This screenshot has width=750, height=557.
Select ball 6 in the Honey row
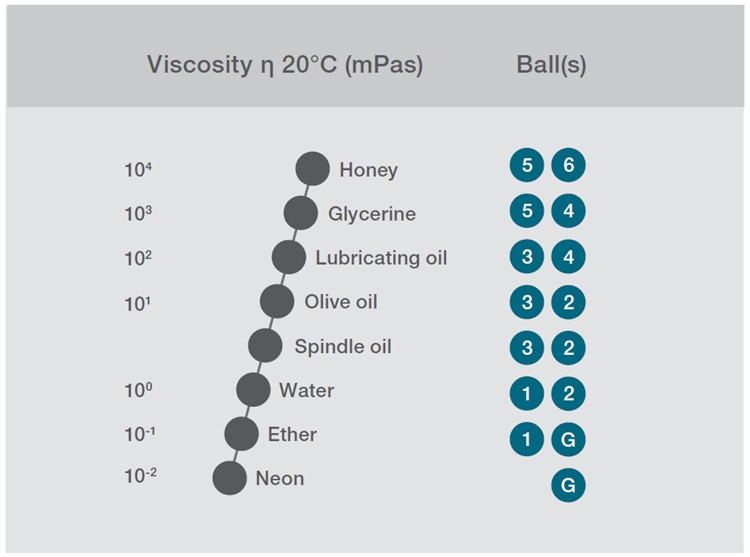click(568, 165)
